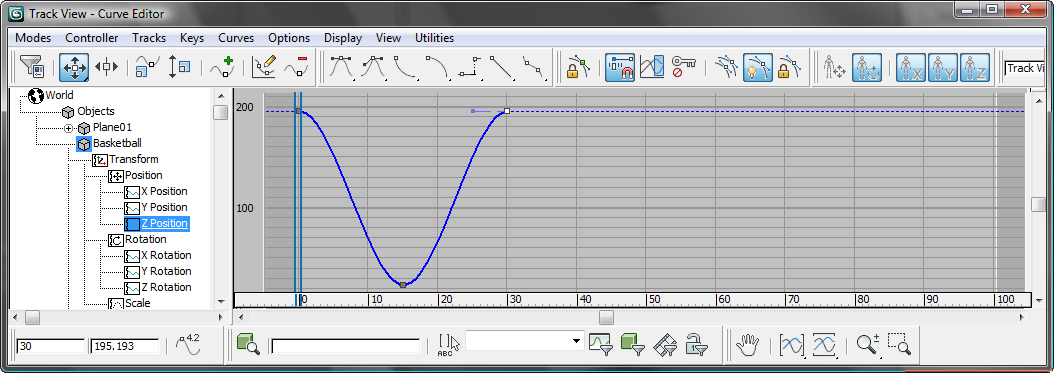Toggle the Z axis filter button

point(975,67)
